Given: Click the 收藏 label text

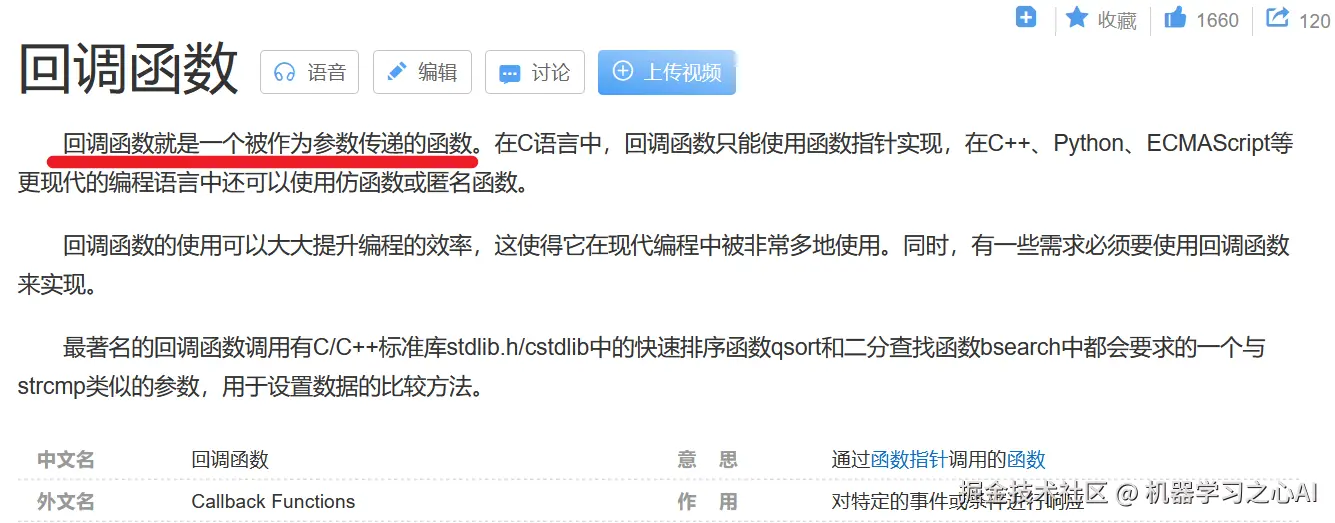Looking at the screenshot, I should tap(1117, 20).
